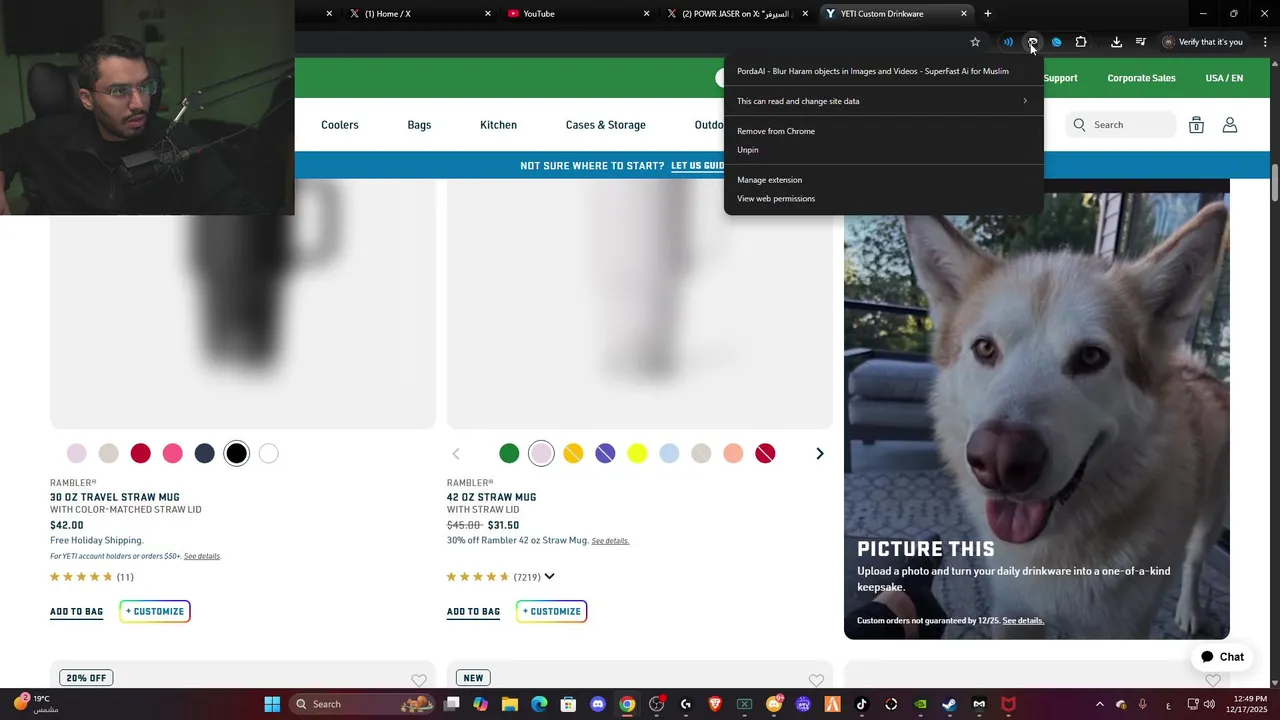1280x720 pixels.
Task: Open TikTok from taskbar
Action: click(x=861, y=704)
